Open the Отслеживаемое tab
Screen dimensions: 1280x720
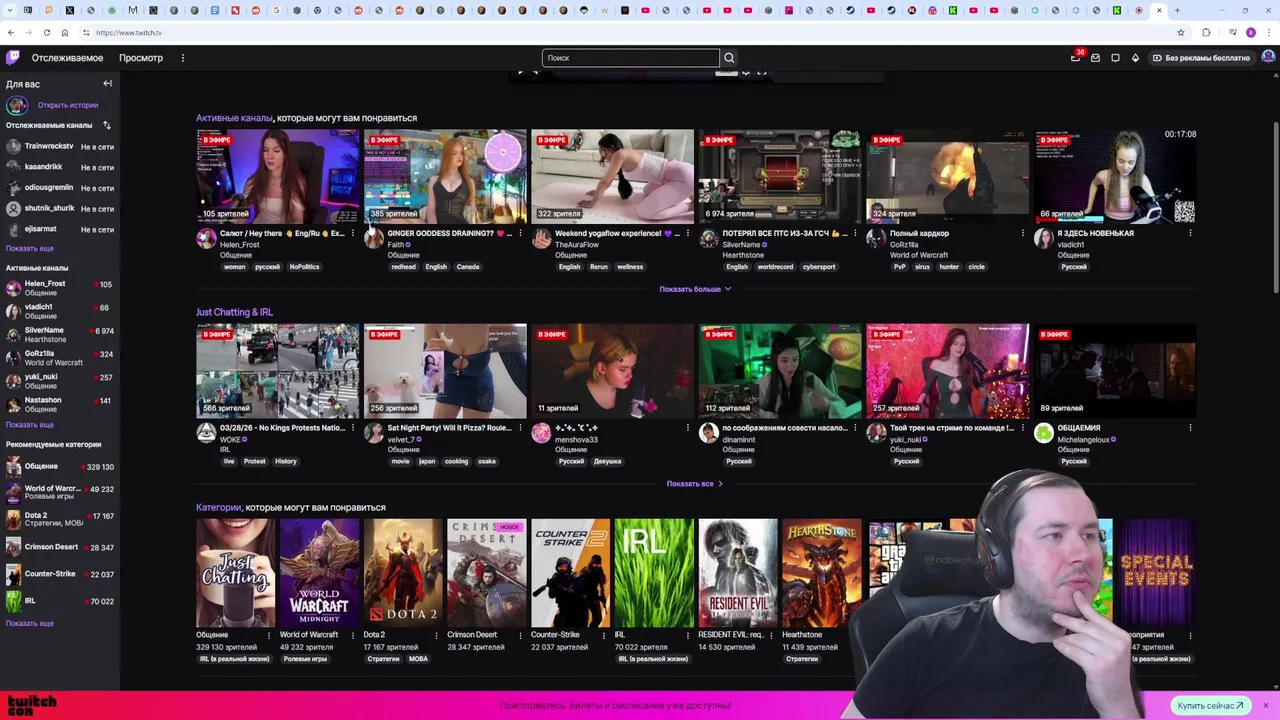[x=67, y=58]
